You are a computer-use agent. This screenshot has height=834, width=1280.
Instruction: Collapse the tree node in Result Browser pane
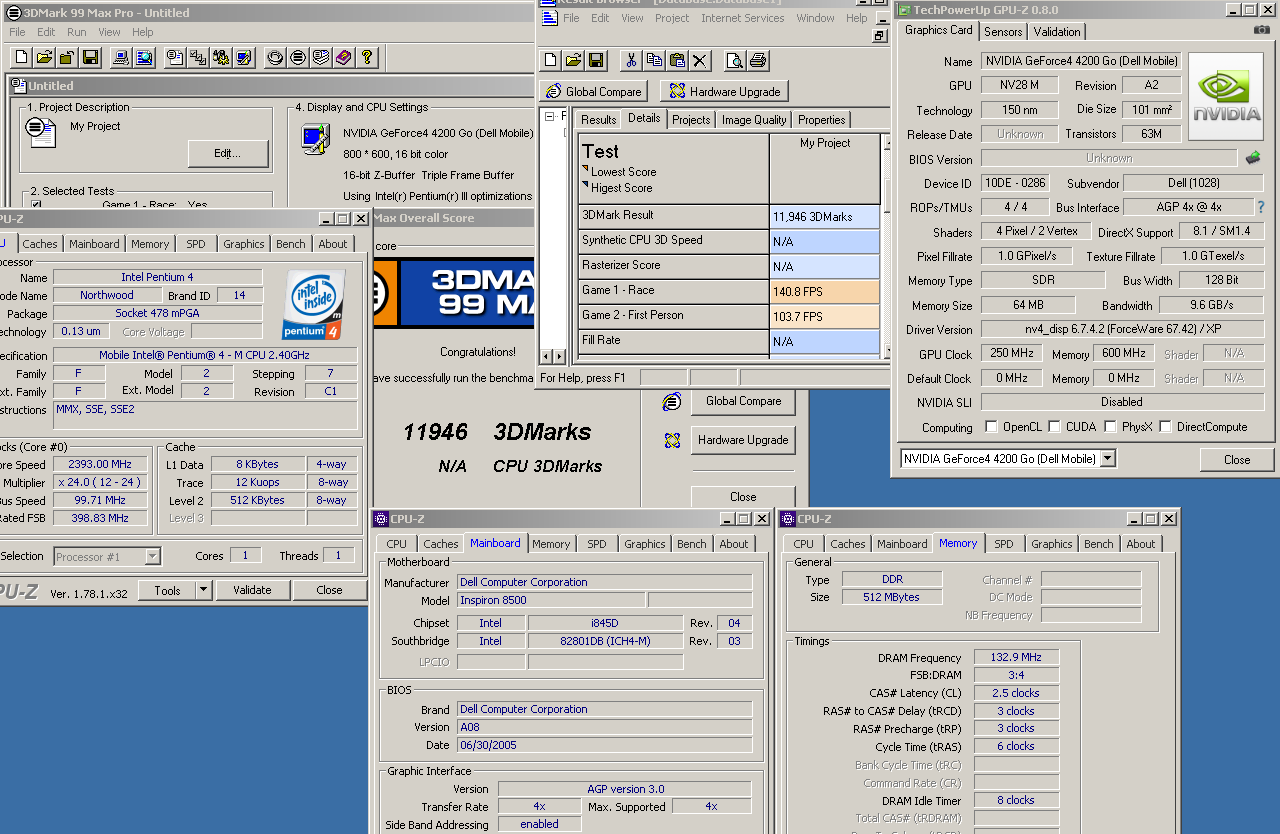tap(549, 117)
